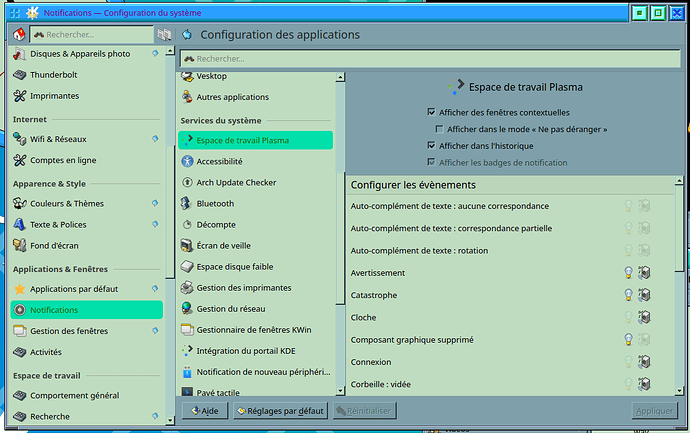This screenshot has width=690, height=433.
Task: Select the Espace disque faible icon
Action: click(187, 266)
